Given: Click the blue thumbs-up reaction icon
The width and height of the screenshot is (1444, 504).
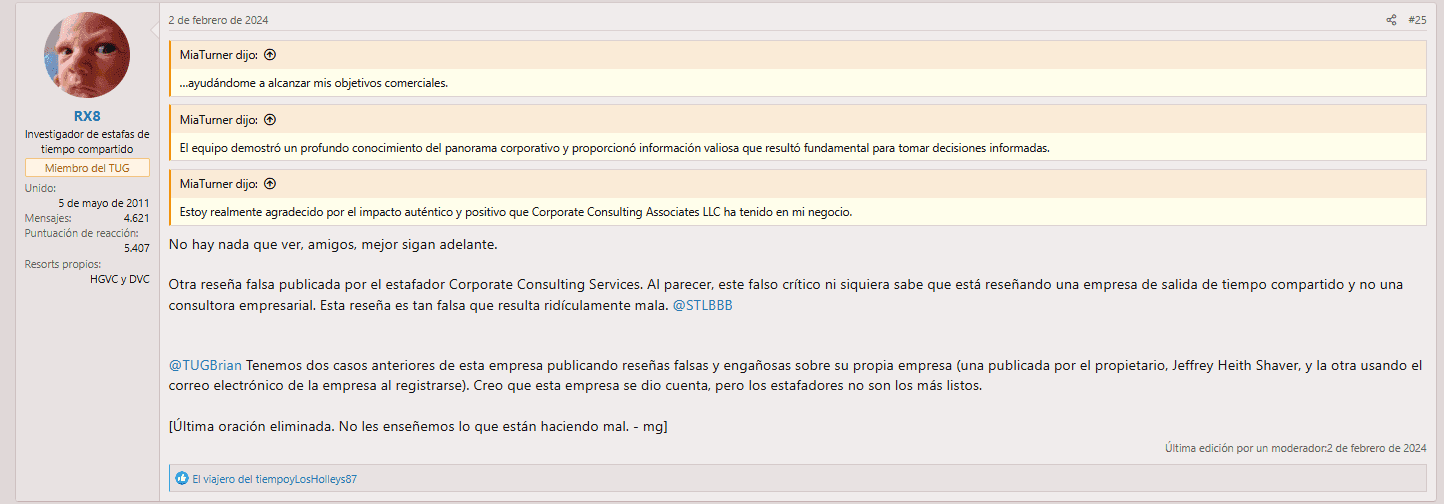Looking at the screenshot, I should click(x=182, y=479).
